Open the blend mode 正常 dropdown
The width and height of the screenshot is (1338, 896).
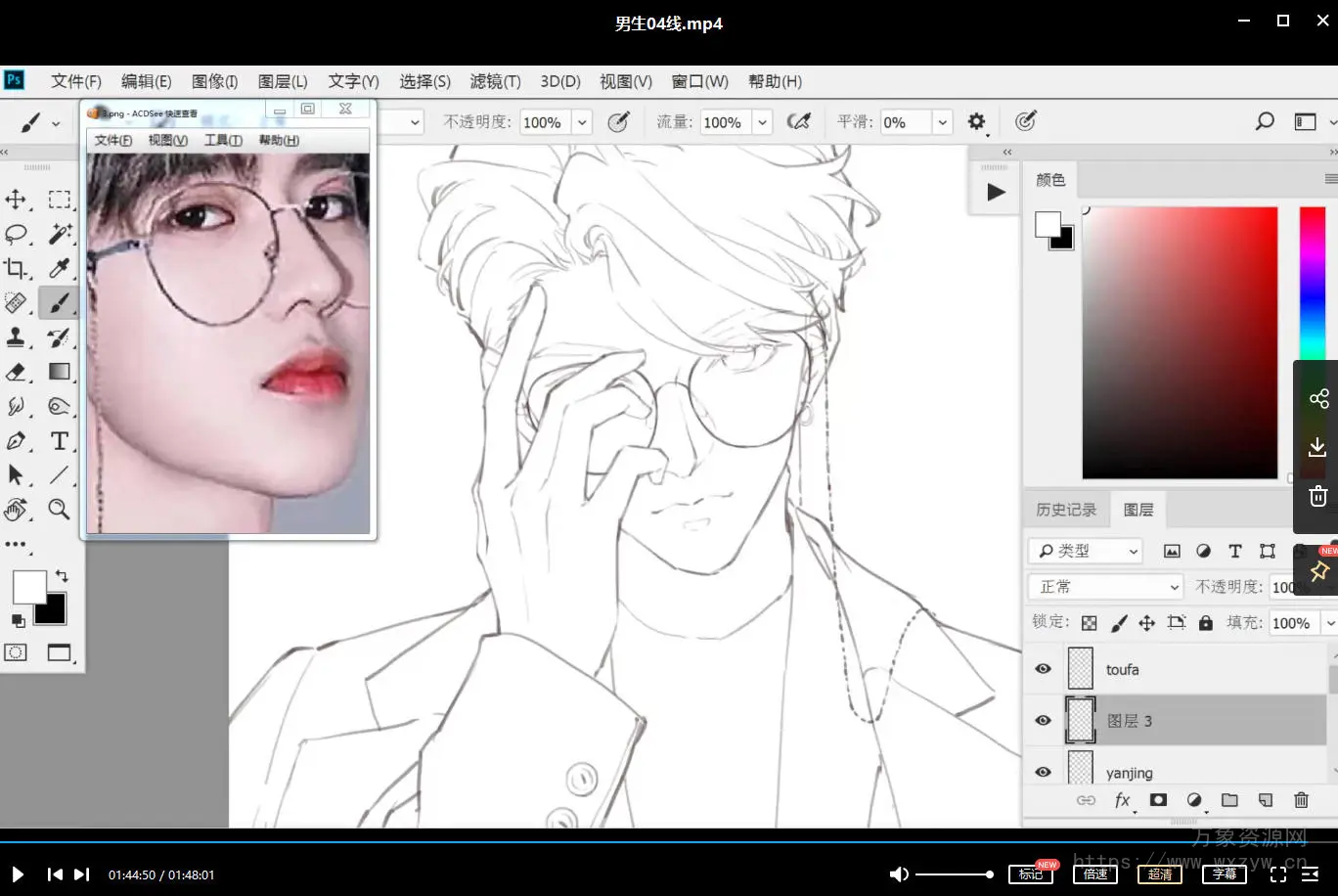1107,587
